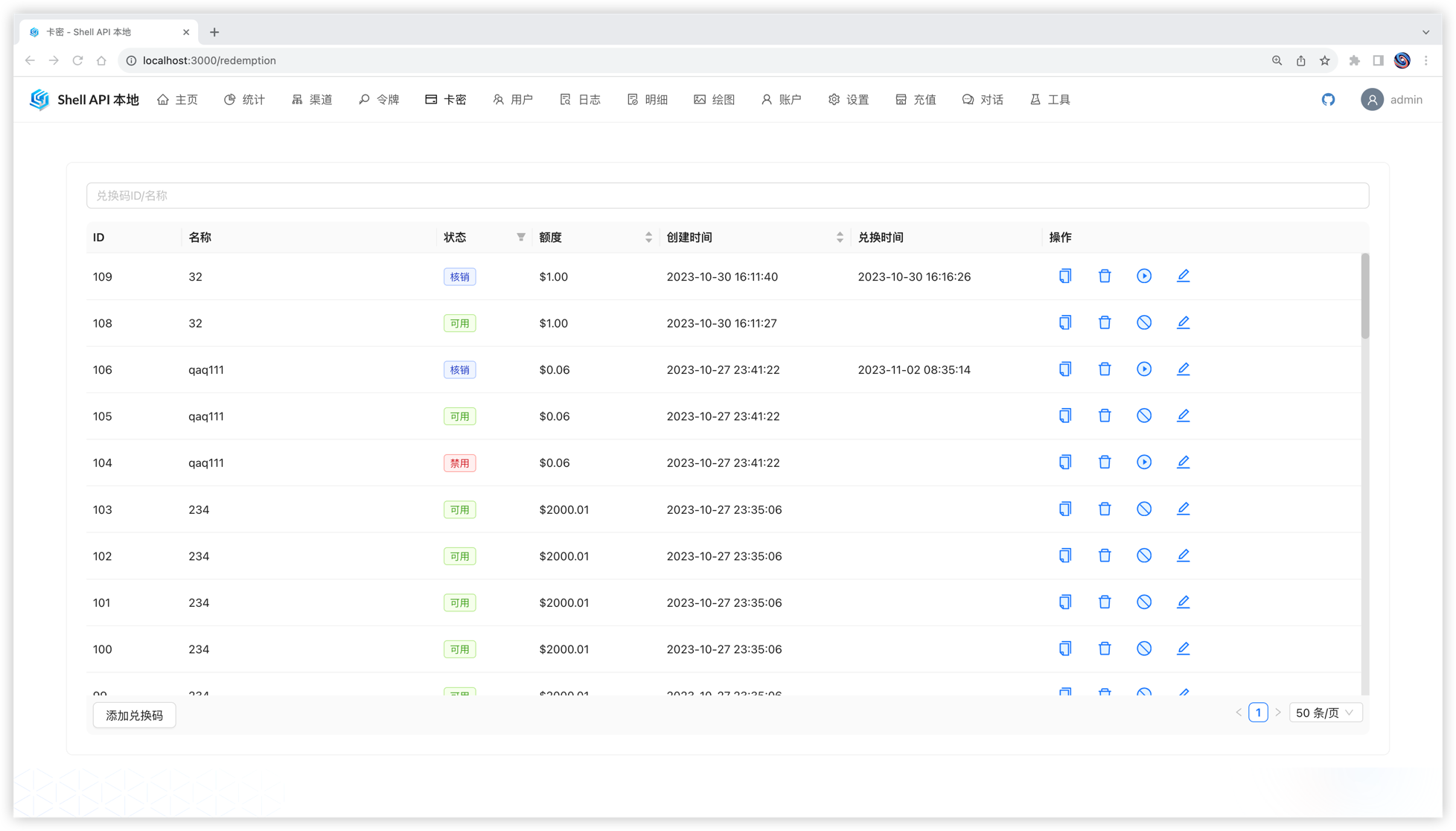The height and width of the screenshot is (831, 1456).
Task: Open the GitHub repository icon
Action: tap(1328, 100)
